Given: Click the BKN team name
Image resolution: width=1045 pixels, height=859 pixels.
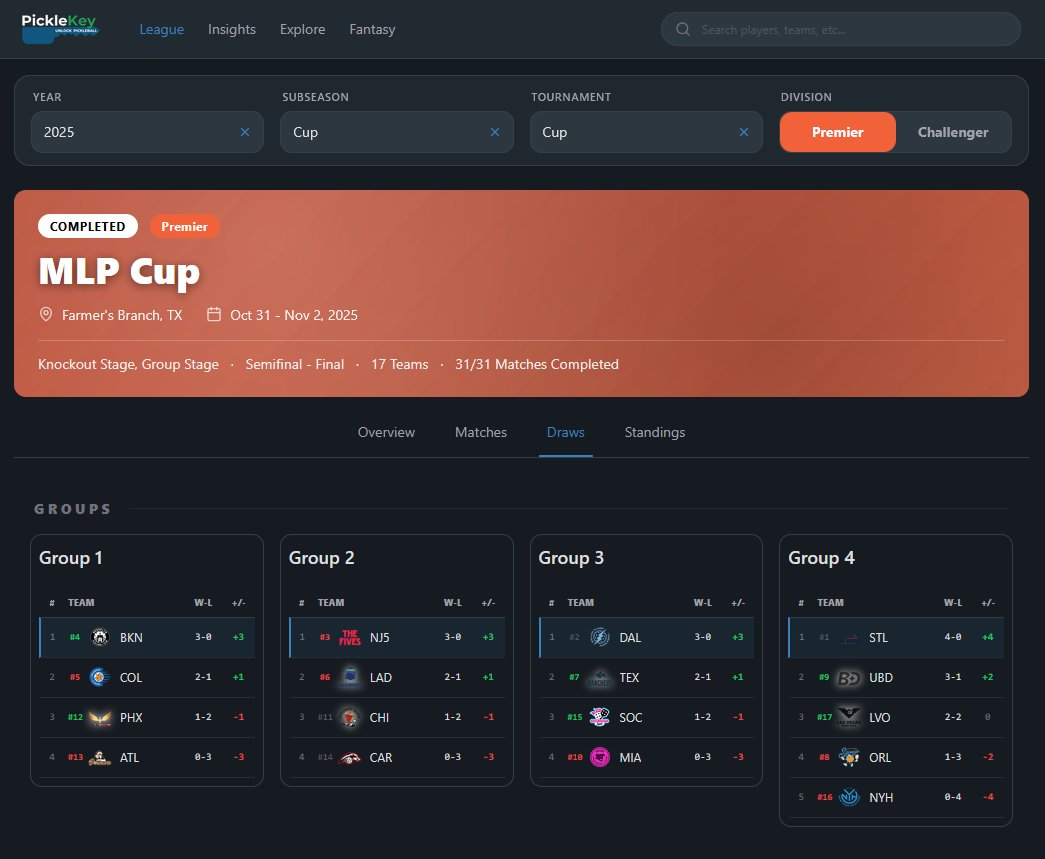Looking at the screenshot, I should point(131,638).
